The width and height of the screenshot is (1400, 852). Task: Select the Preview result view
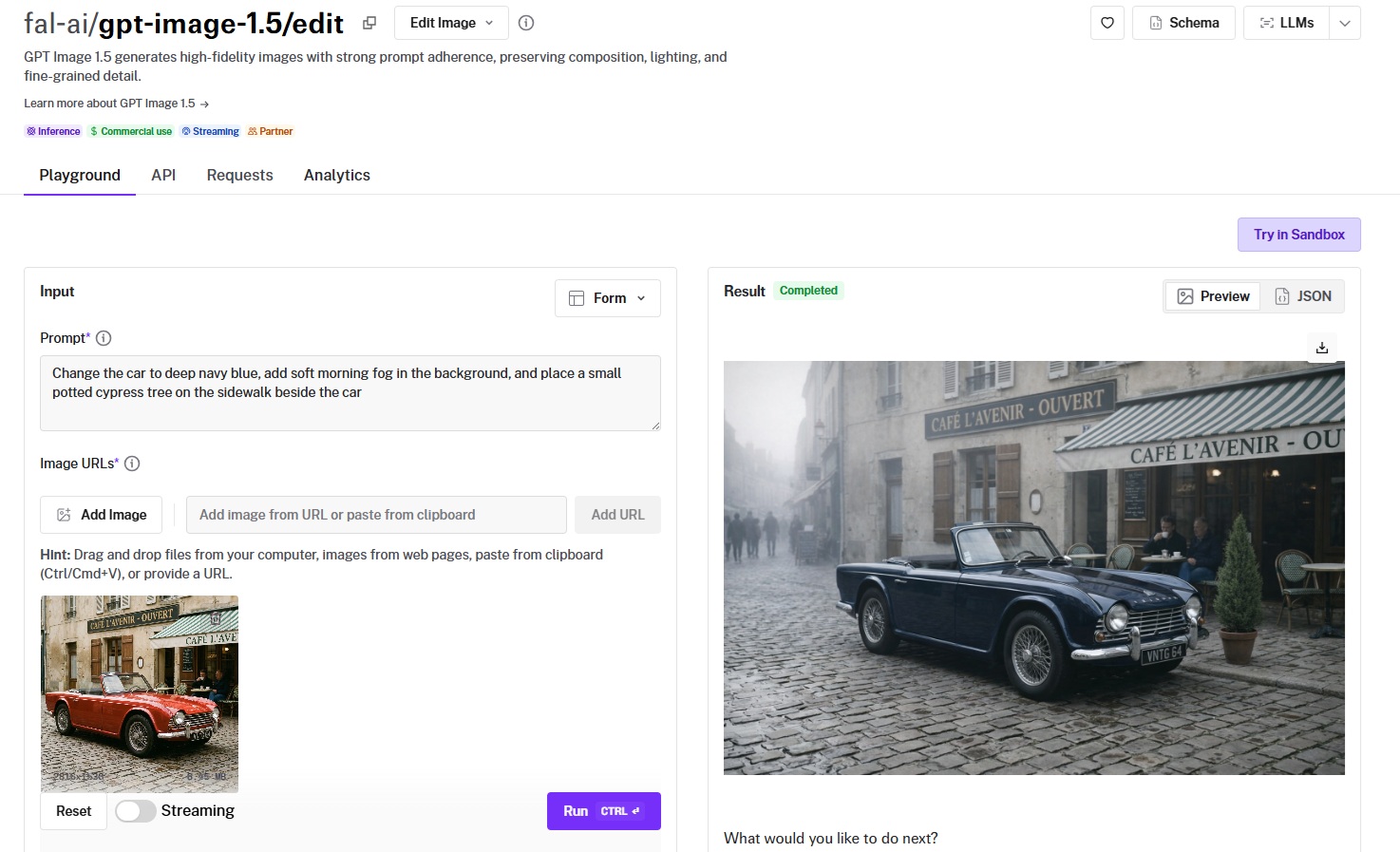coord(1213,296)
